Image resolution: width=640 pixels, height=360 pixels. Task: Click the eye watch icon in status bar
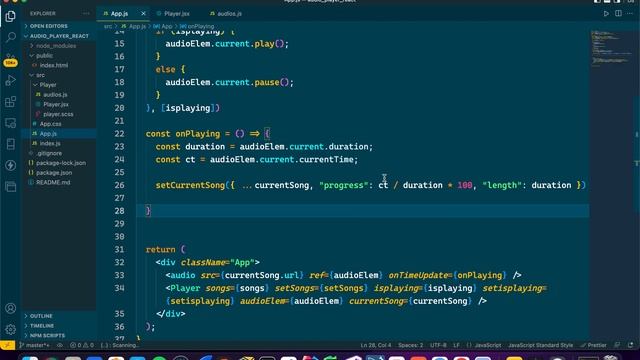[60, 345]
